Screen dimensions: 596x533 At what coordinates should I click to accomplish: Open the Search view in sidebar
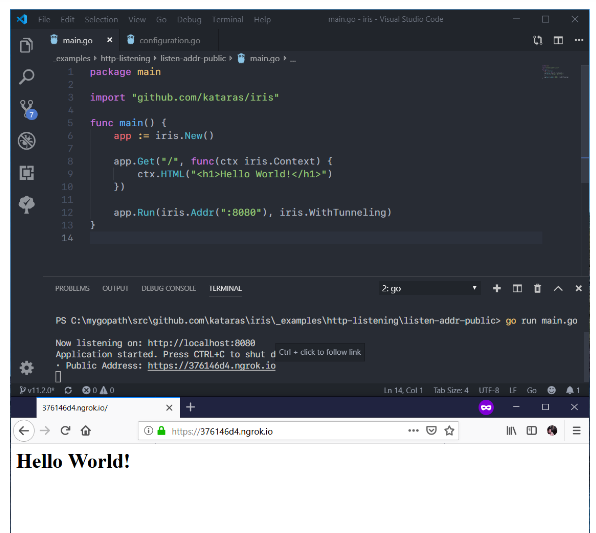(x=27, y=76)
